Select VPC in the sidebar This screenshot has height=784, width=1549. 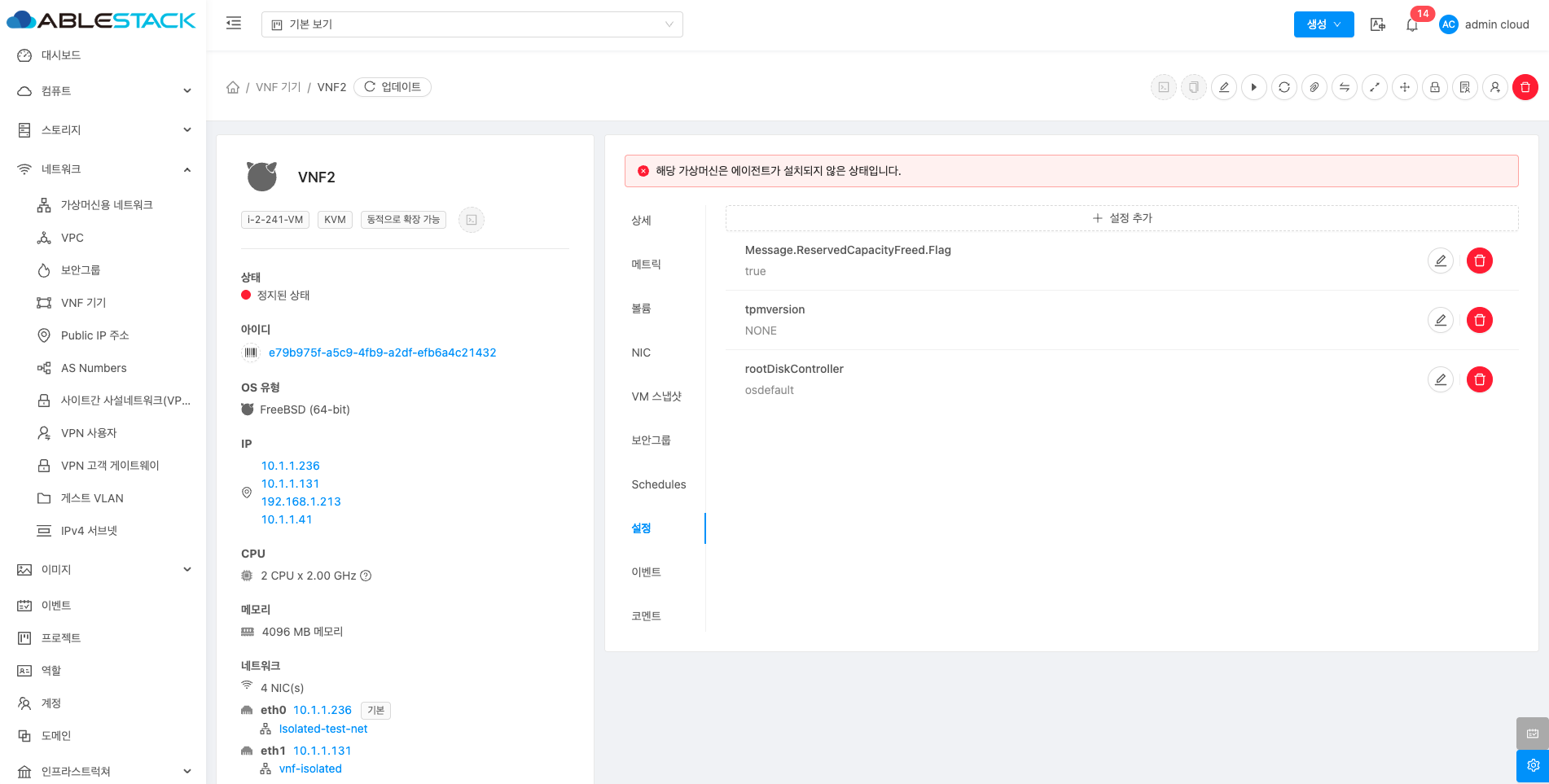point(72,238)
